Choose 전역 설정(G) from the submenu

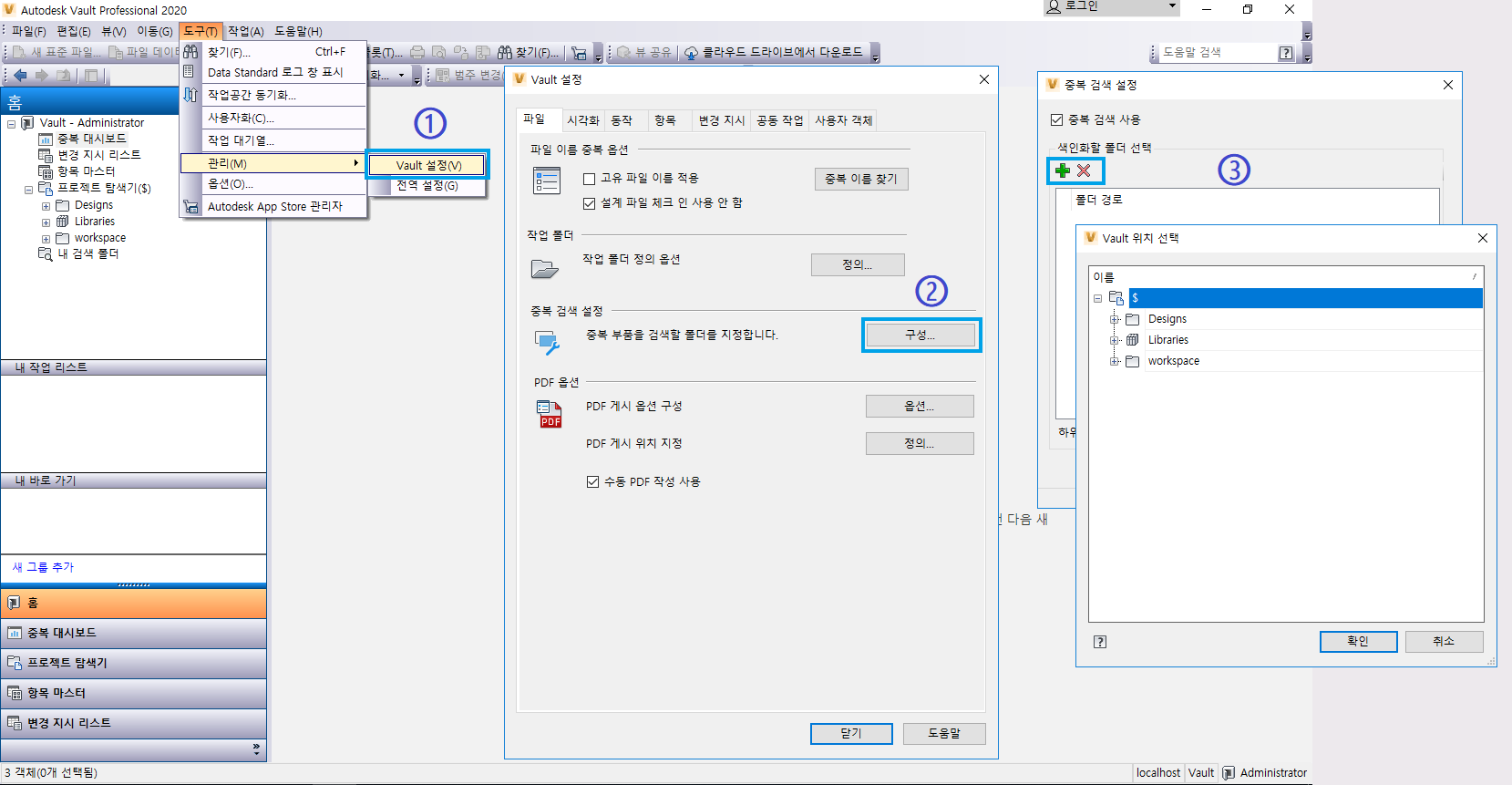427,185
